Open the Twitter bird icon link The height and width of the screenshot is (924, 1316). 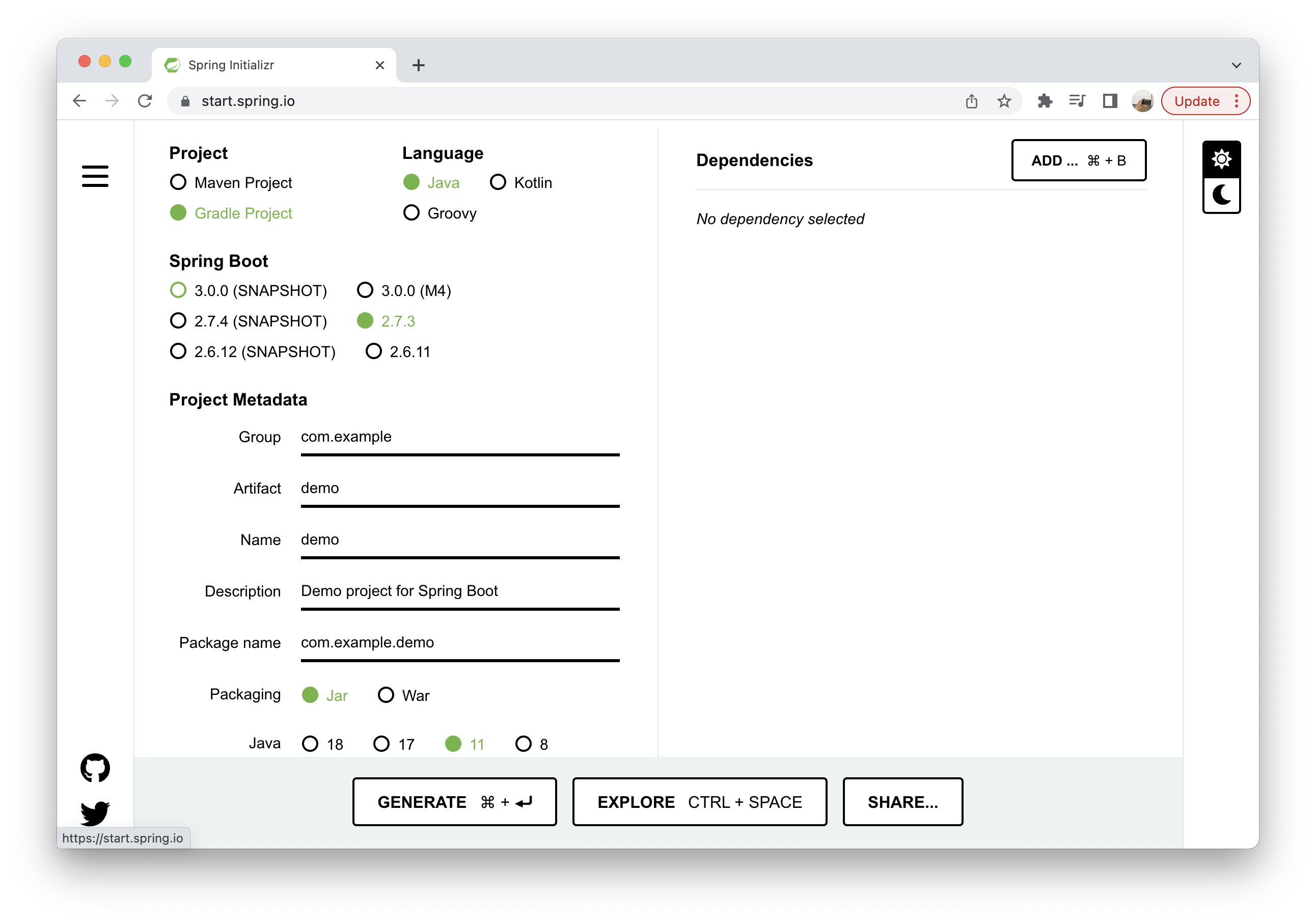click(95, 813)
